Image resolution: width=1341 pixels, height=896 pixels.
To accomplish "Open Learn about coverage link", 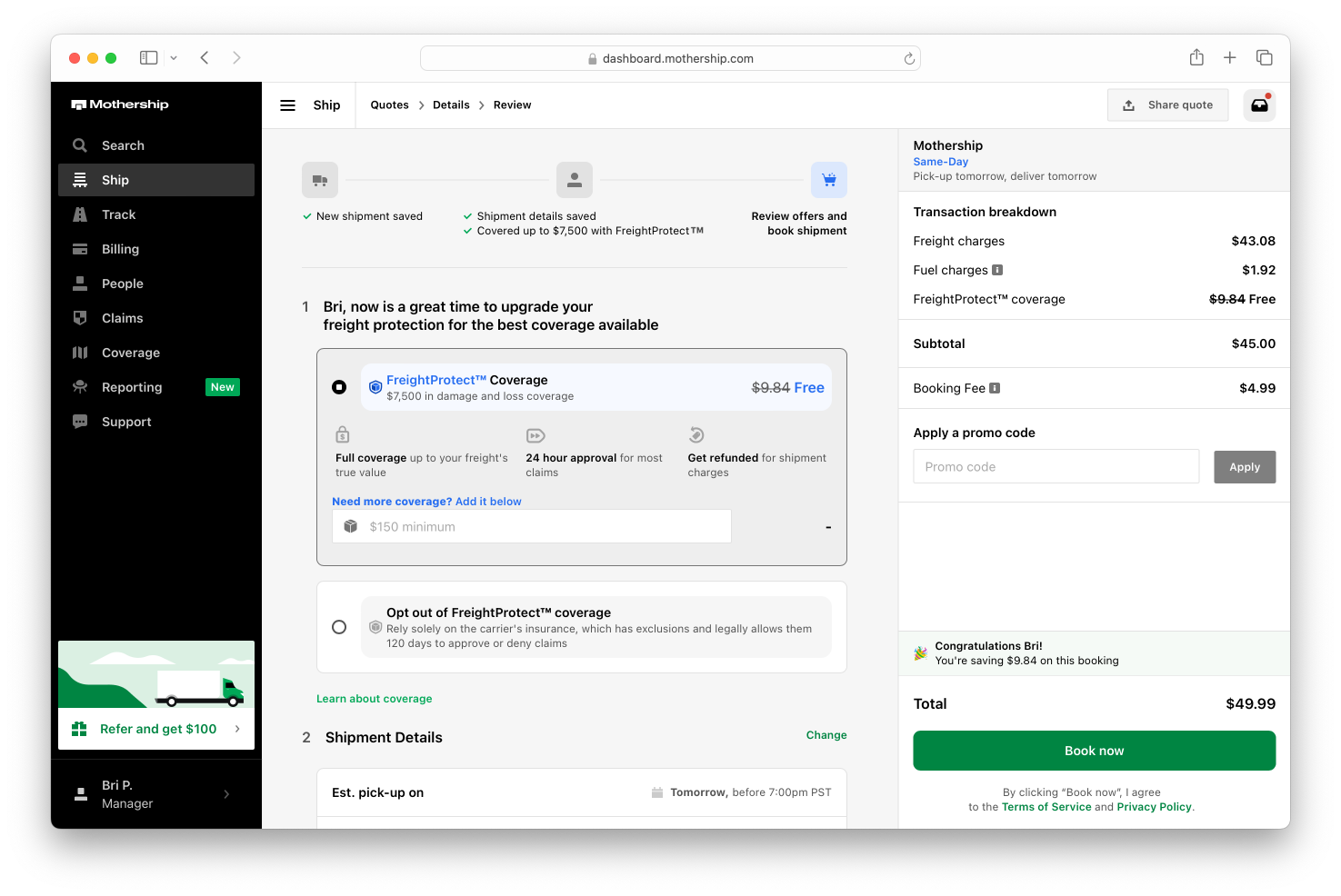I will pos(375,699).
